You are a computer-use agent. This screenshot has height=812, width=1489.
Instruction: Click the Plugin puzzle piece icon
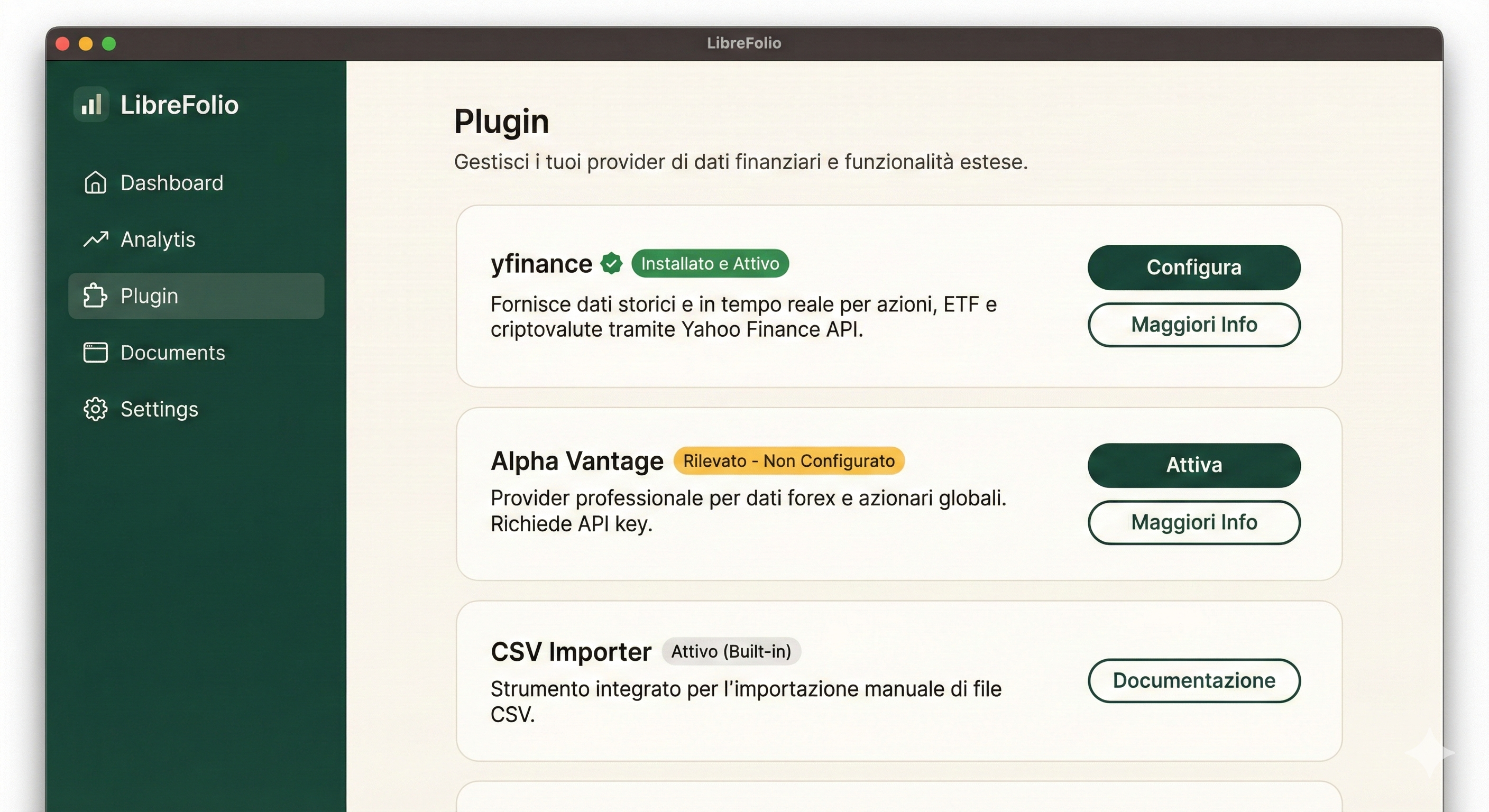point(95,296)
